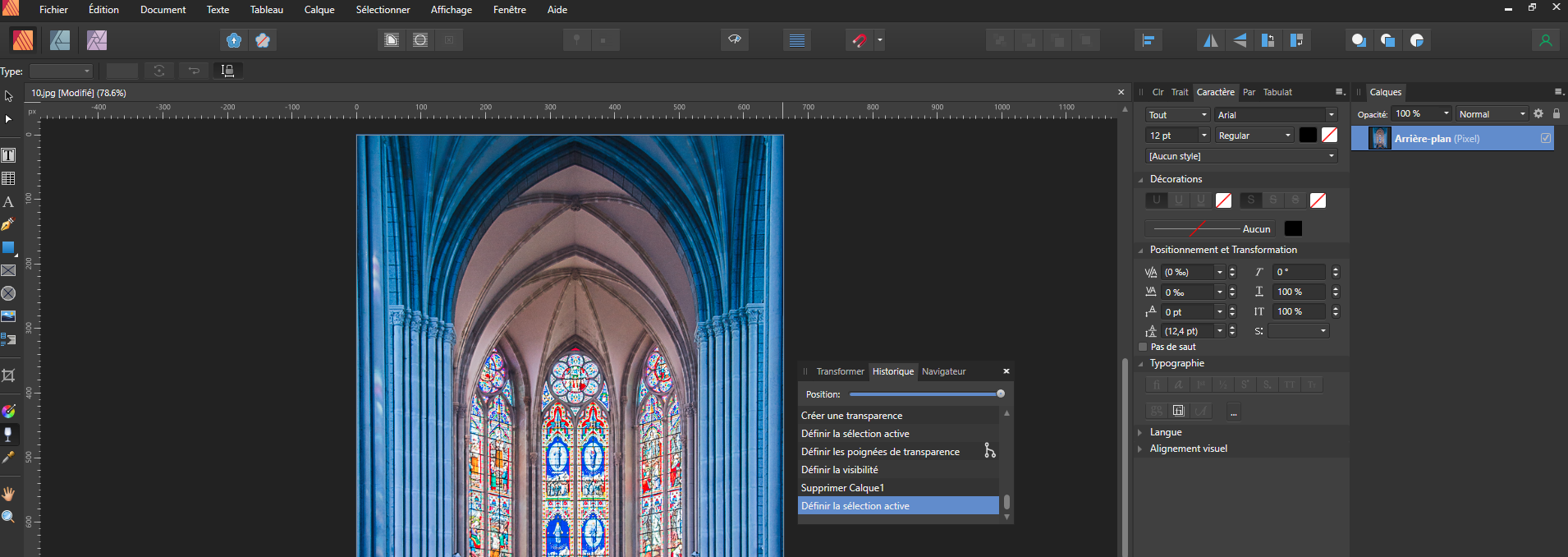Click the magnet snapping icon
This screenshot has width=1568, height=557.
(859, 40)
